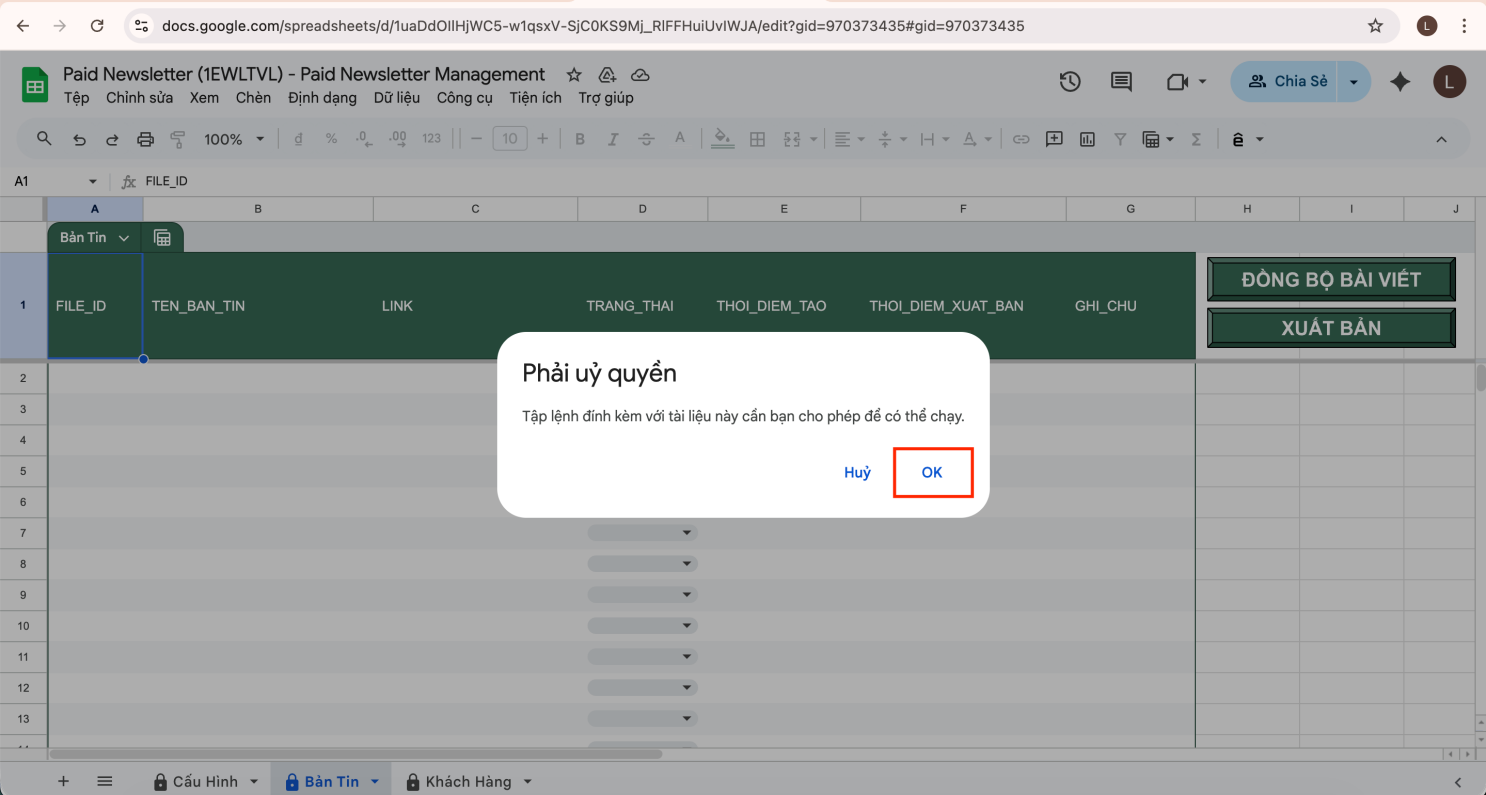
Task: Insert a chart icon
Action: tap(1087, 139)
